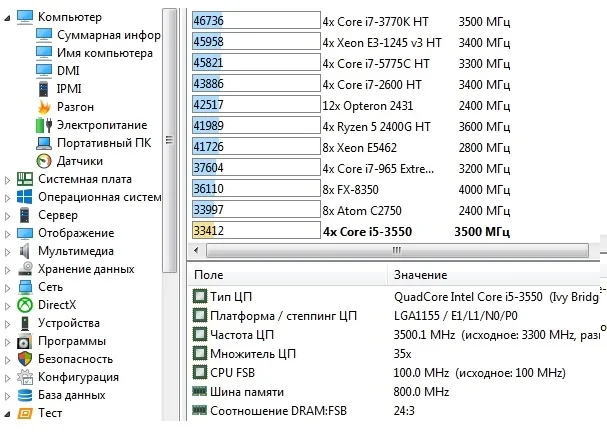Click the CPU FSB field row
The width and height of the screenshot is (607, 433).
click(395, 373)
